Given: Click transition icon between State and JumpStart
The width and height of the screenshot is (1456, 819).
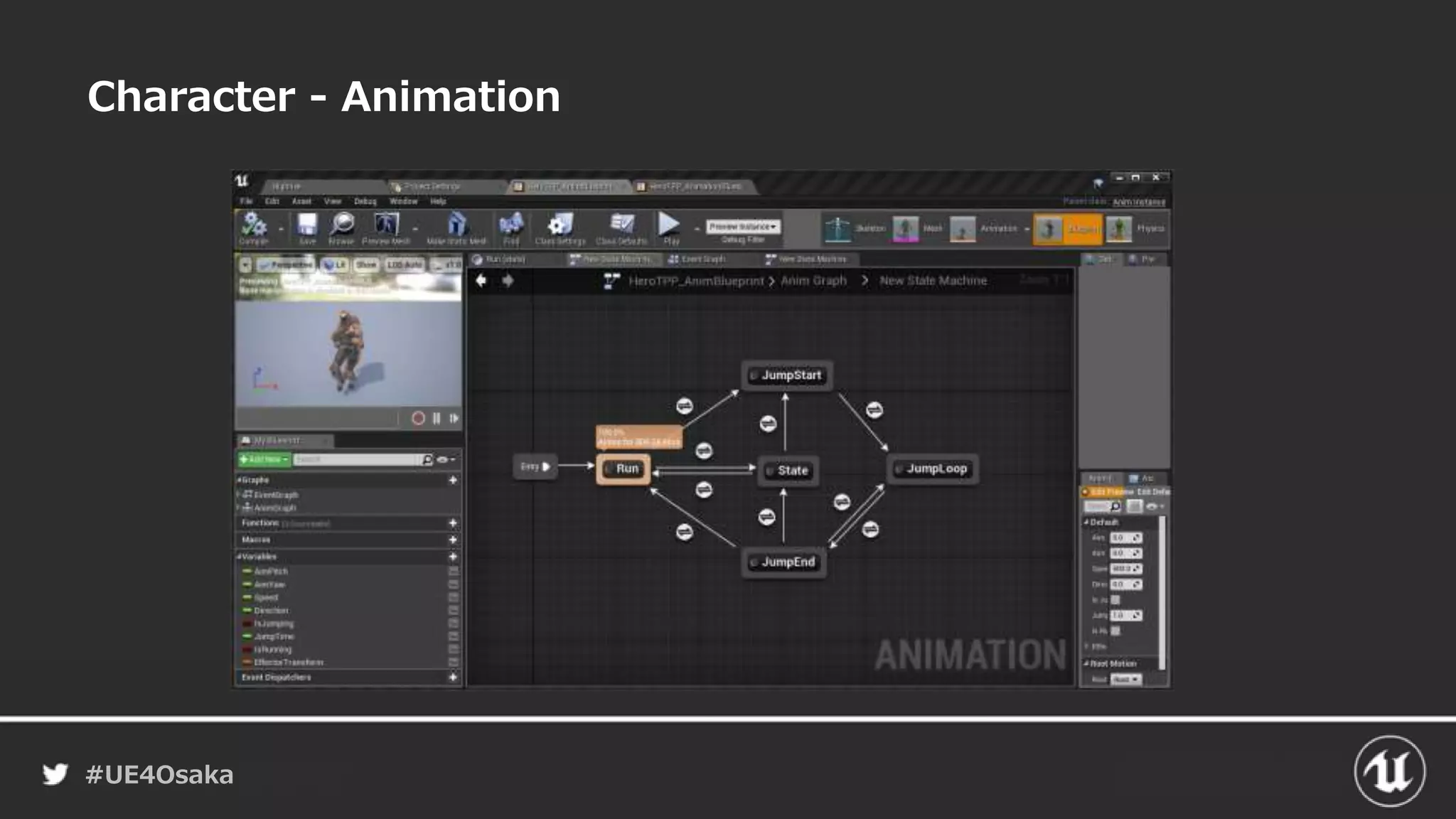Looking at the screenshot, I should (x=768, y=424).
